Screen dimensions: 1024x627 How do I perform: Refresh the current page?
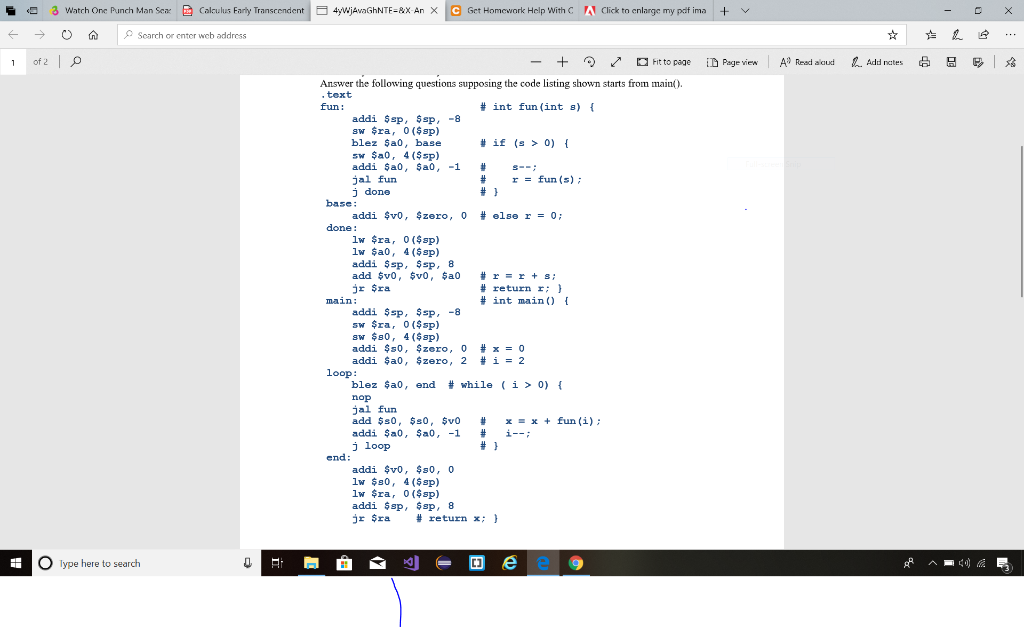click(x=67, y=35)
